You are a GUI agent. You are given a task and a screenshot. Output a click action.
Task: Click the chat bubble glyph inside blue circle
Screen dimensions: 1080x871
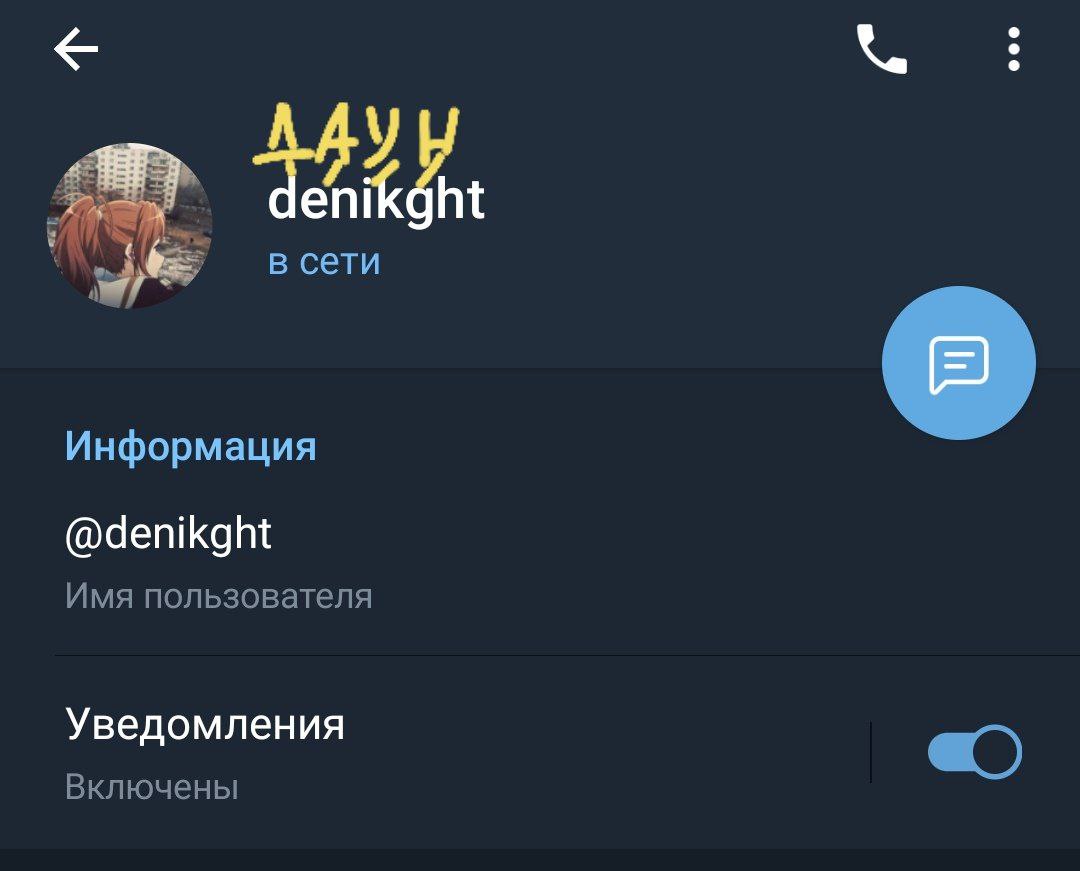(x=958, y=365)
